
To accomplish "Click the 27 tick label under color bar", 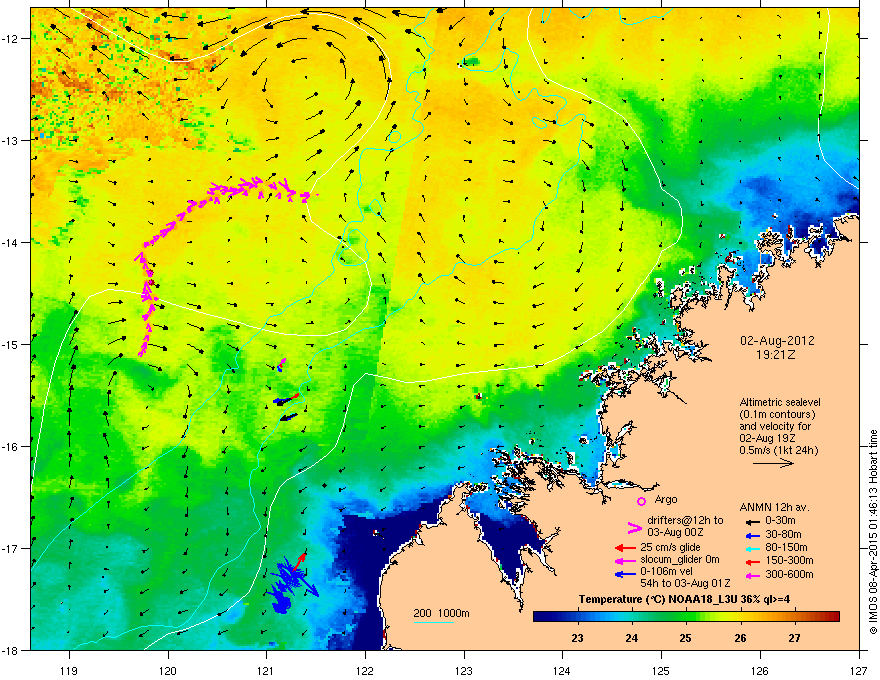I will [795, 638].
